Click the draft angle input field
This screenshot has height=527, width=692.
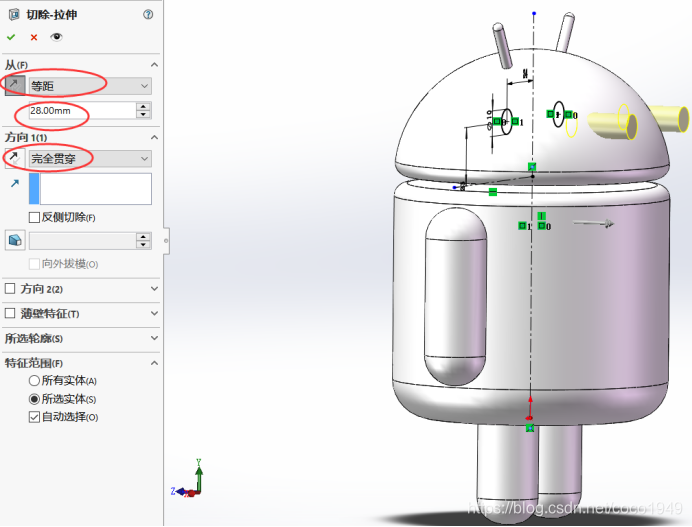(82, 241)
